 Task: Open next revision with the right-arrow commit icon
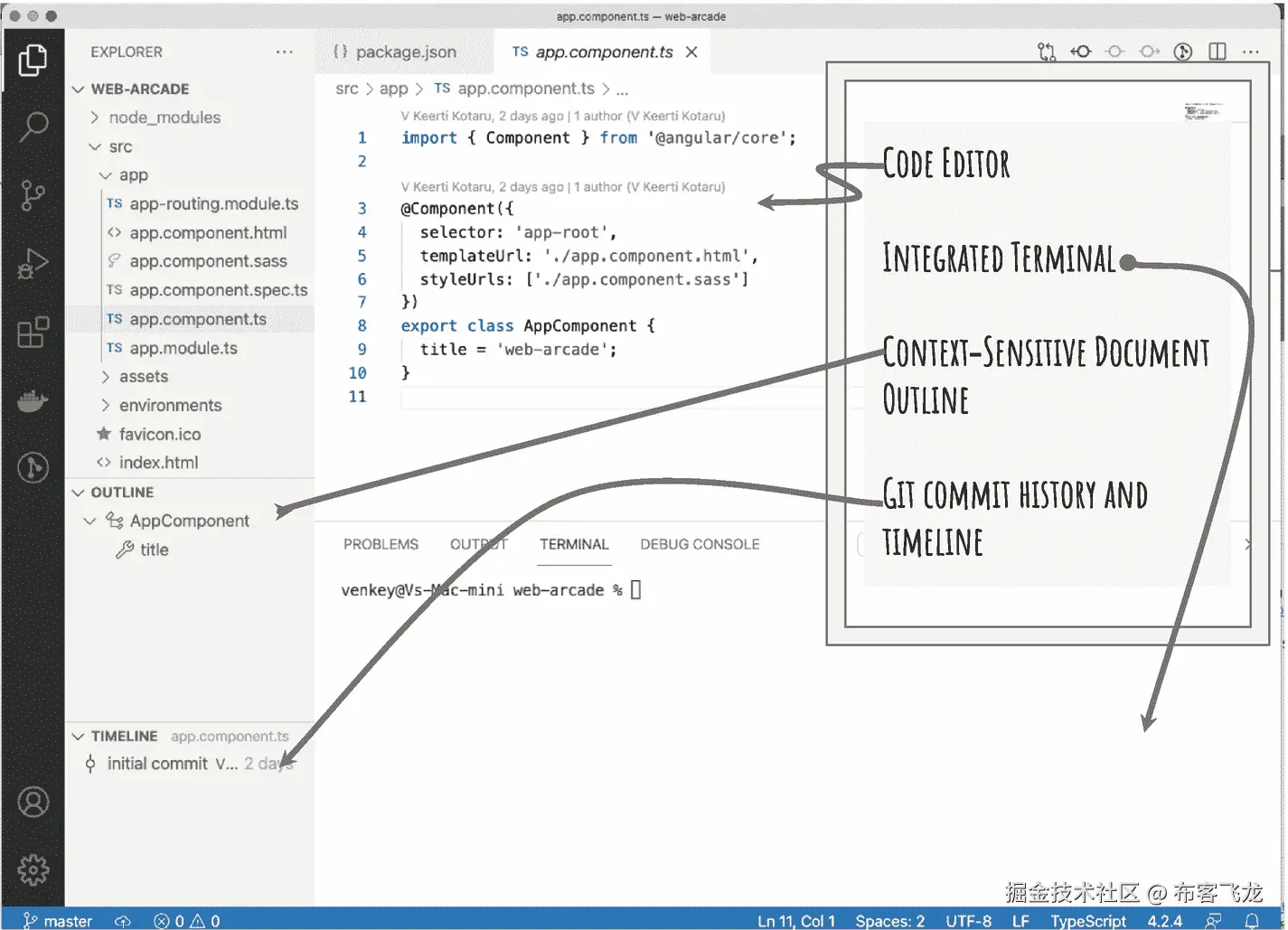[x=1149, y=52]
